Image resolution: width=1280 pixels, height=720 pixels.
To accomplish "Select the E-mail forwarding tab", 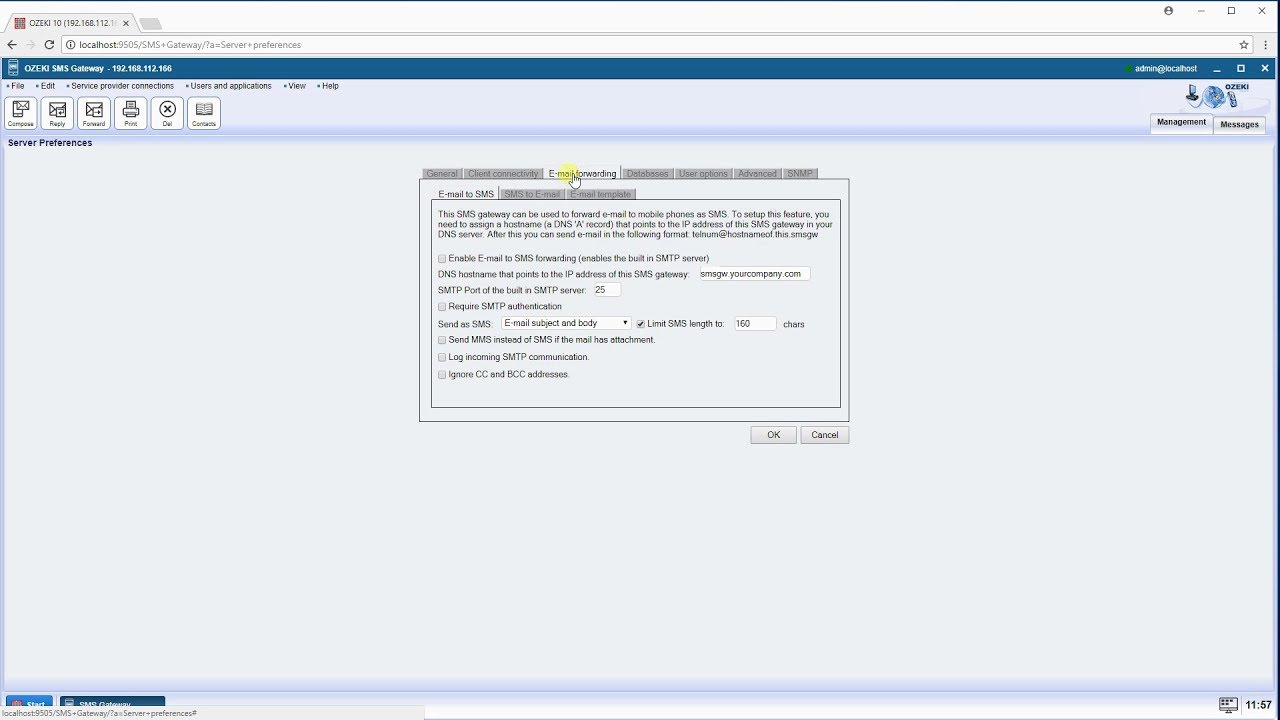I will (x=582, y=174).
